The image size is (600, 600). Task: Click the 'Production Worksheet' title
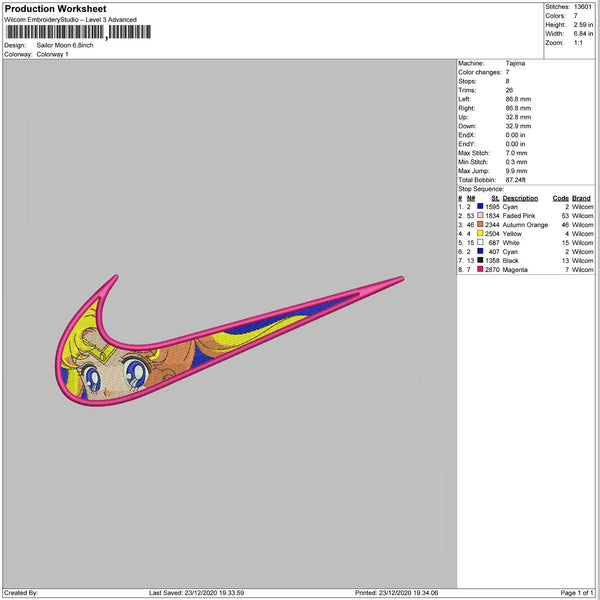(x=55, y=9)
